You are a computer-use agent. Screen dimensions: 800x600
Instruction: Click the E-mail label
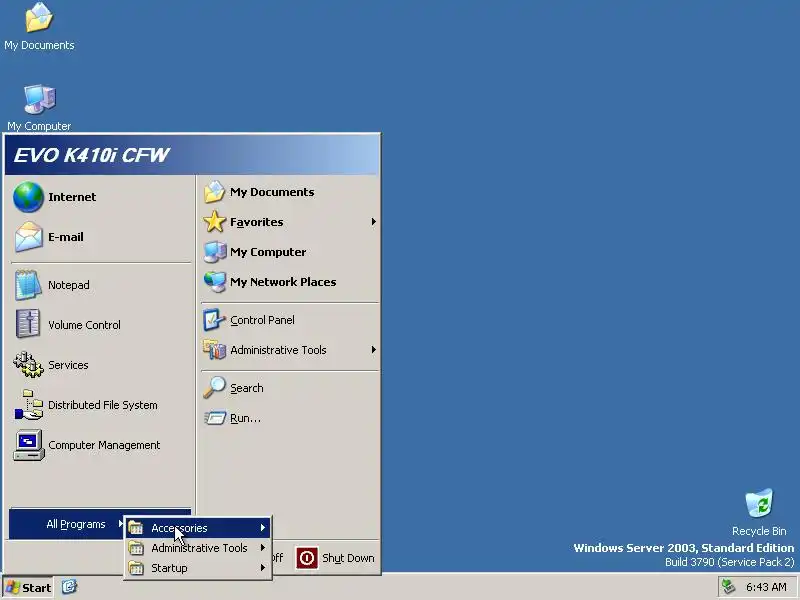coord(66,237)
